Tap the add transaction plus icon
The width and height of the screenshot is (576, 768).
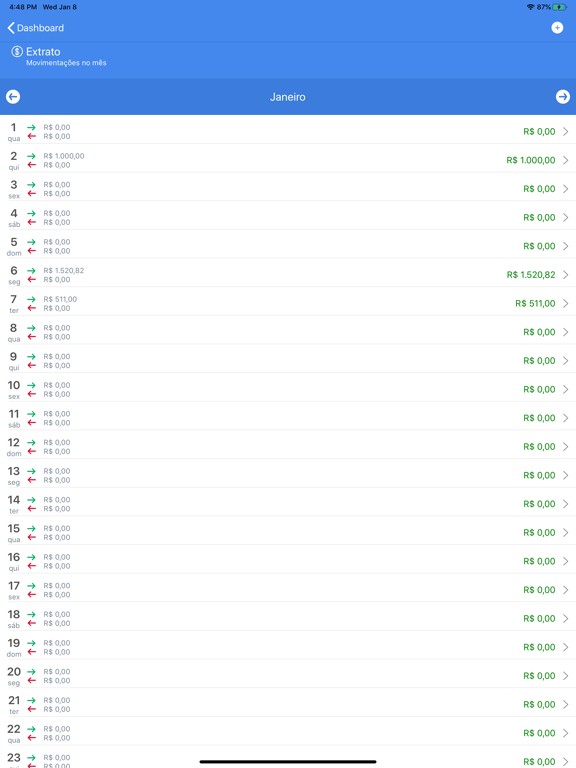(x=557, y=28)
